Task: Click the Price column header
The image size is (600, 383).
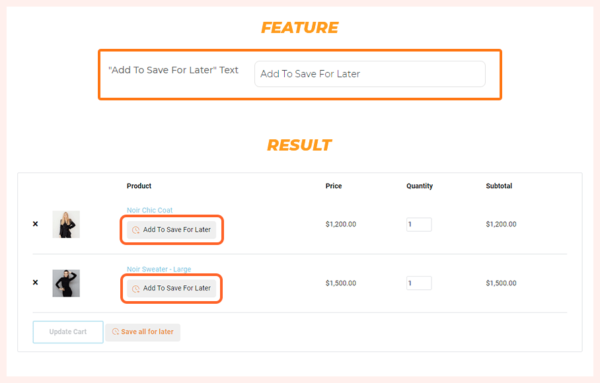Action: pos(334,186)
